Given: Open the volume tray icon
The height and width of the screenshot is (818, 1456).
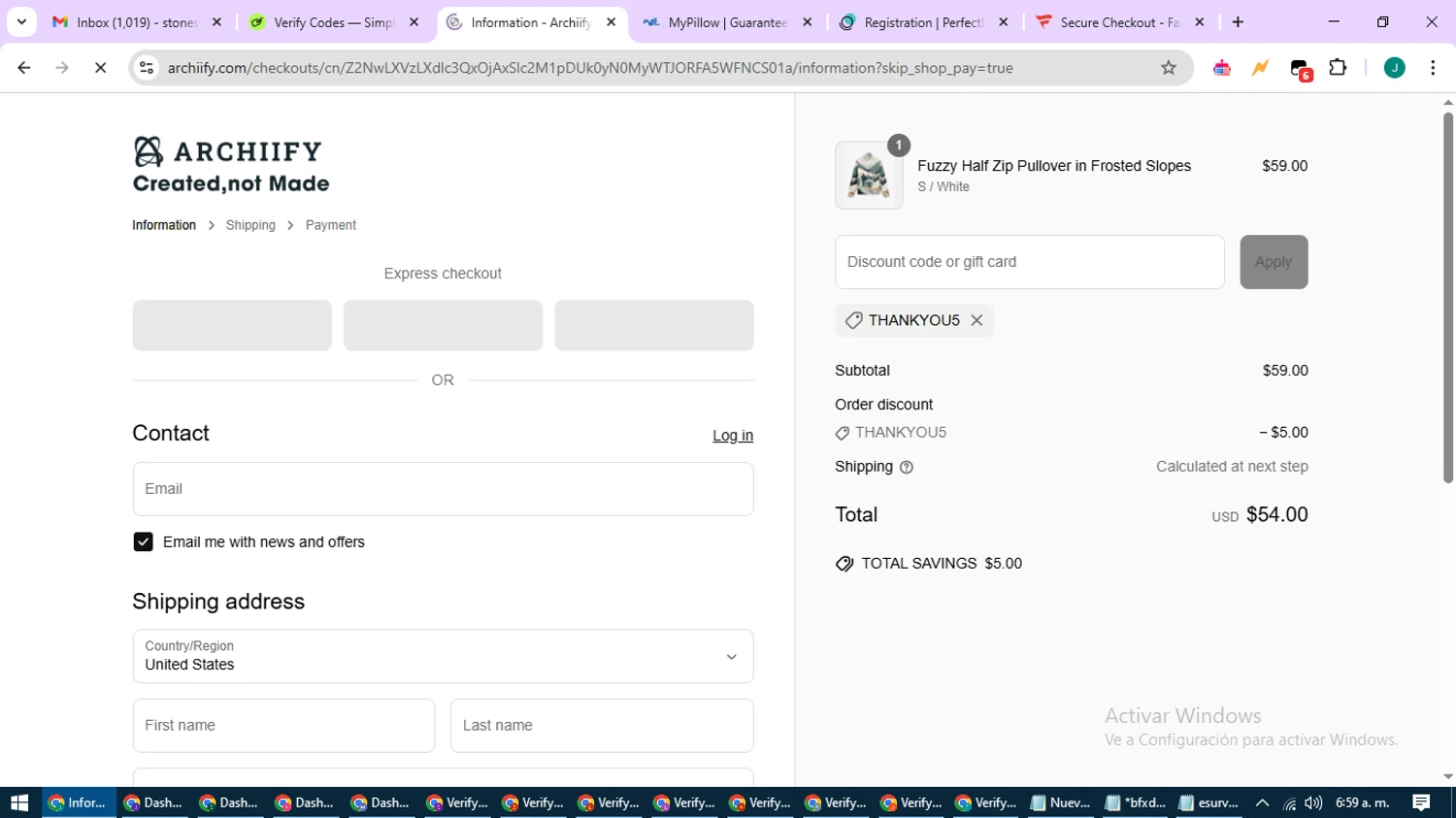Looking at the screenshot, I should coord(1313,802).
